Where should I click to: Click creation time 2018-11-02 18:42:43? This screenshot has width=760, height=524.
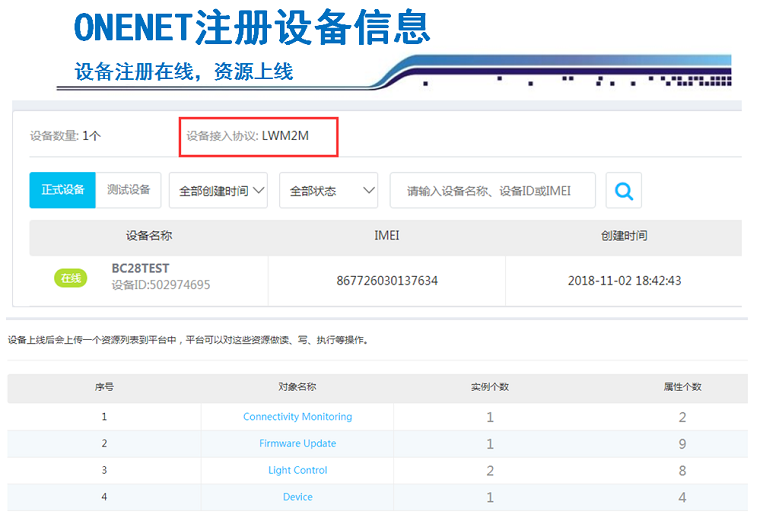(624, 281)
